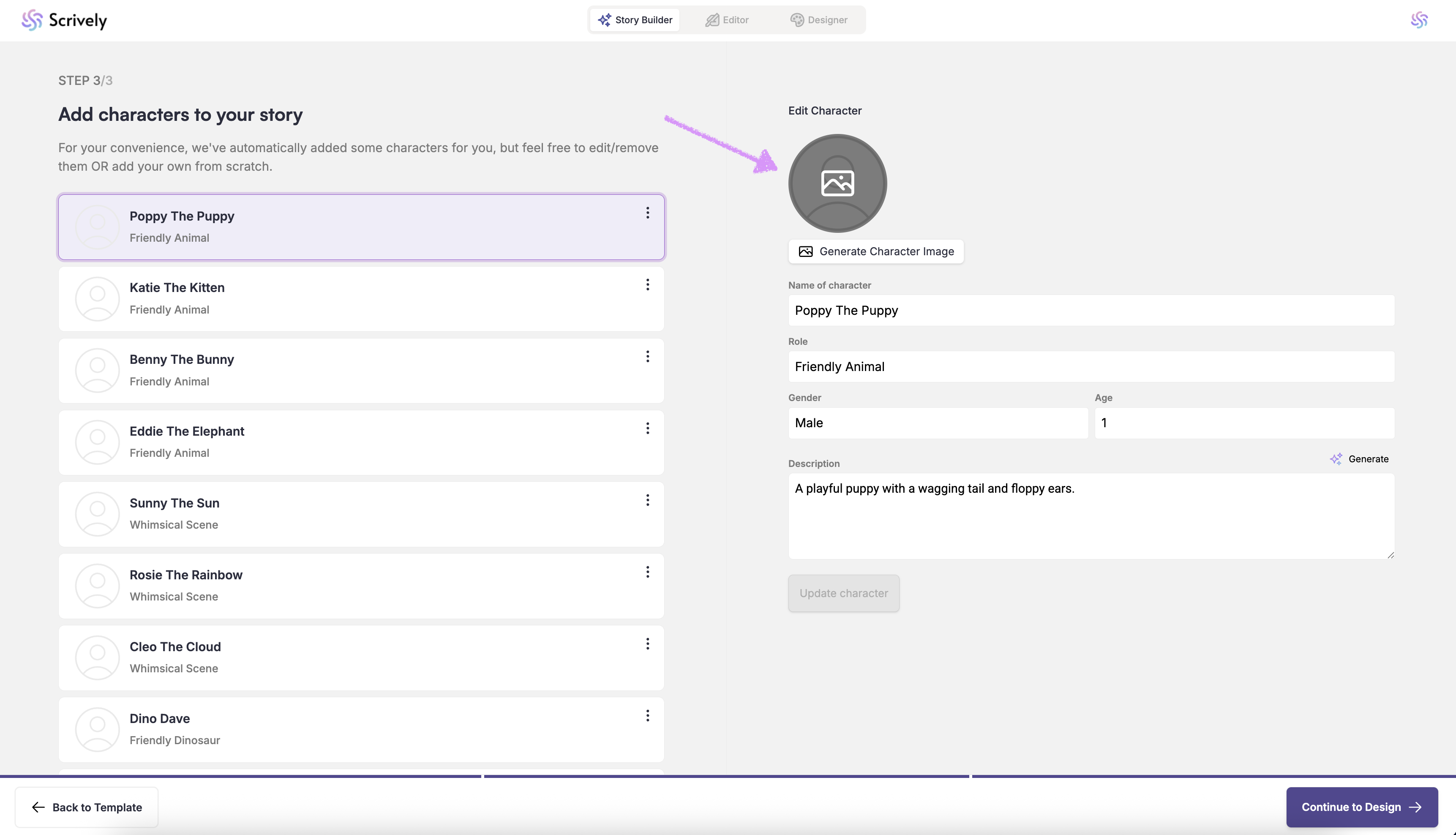Viewport: 1456px width, 835px height.
Task: Select Benny The Bunny character card
Action: pyautogui.click(x=361, y=371)
